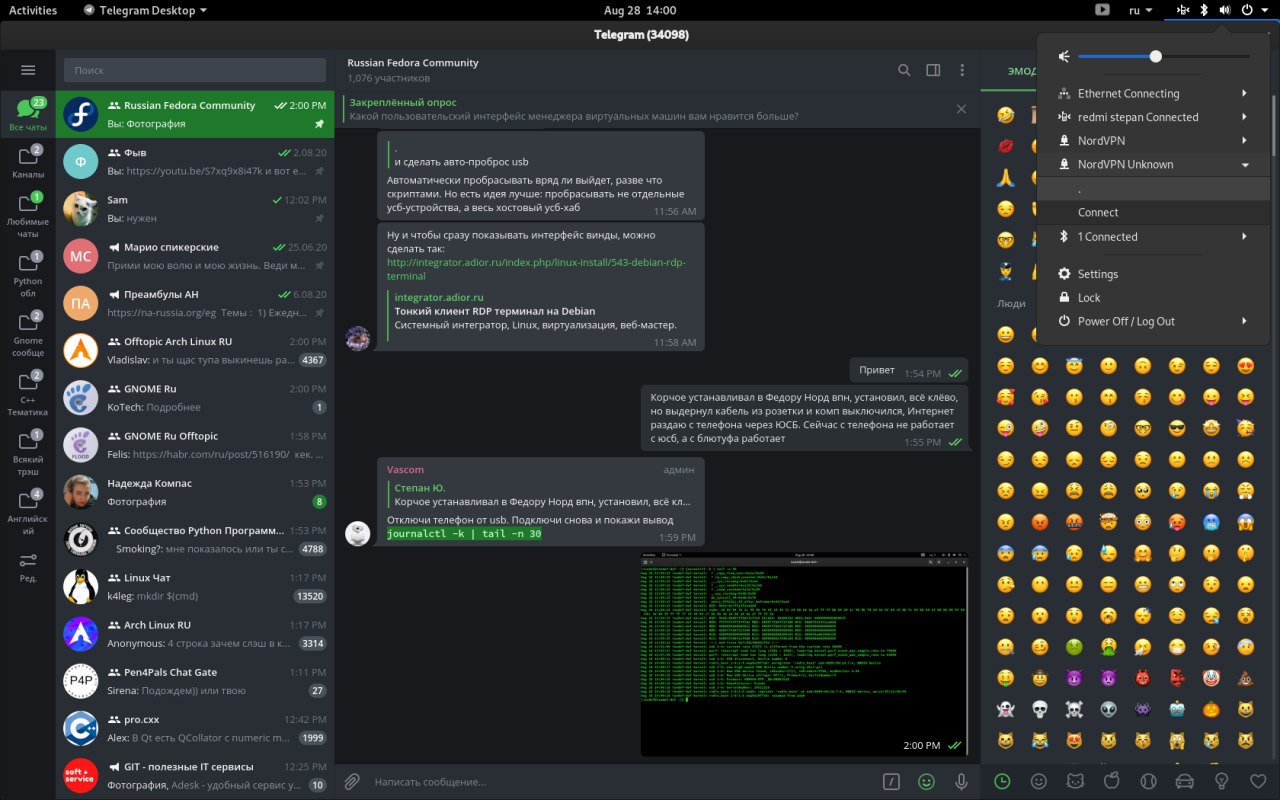Click the paperclip attach file icon

[x=352, y=781]
